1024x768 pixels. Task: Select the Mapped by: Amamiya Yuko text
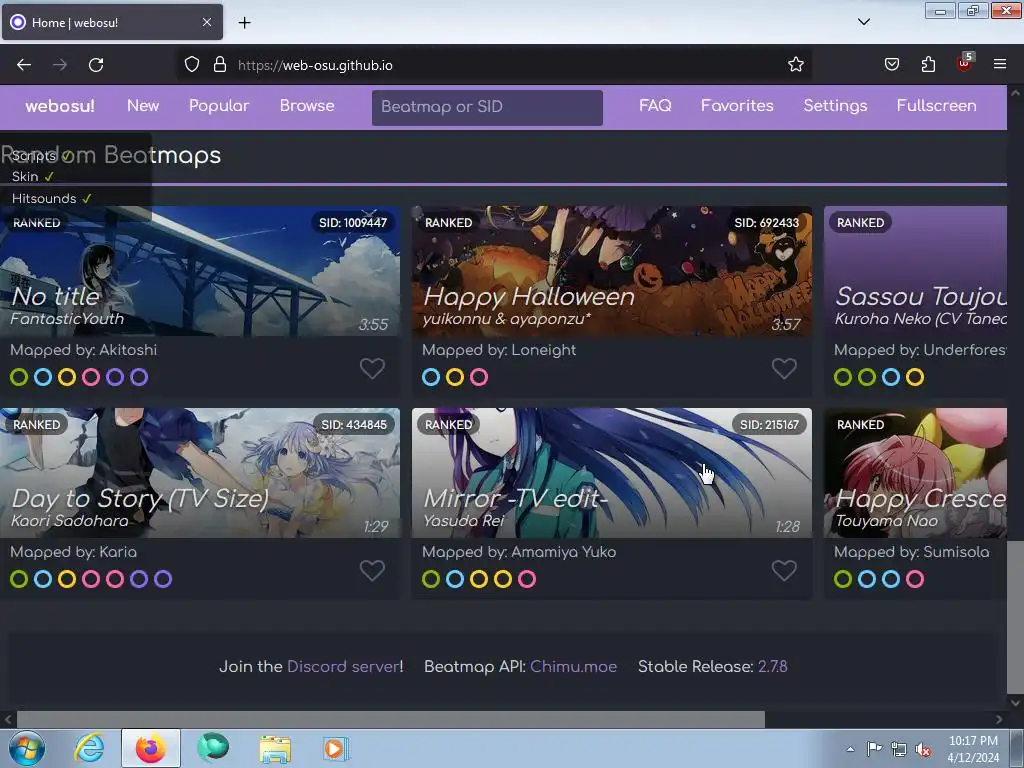(519, 552)
